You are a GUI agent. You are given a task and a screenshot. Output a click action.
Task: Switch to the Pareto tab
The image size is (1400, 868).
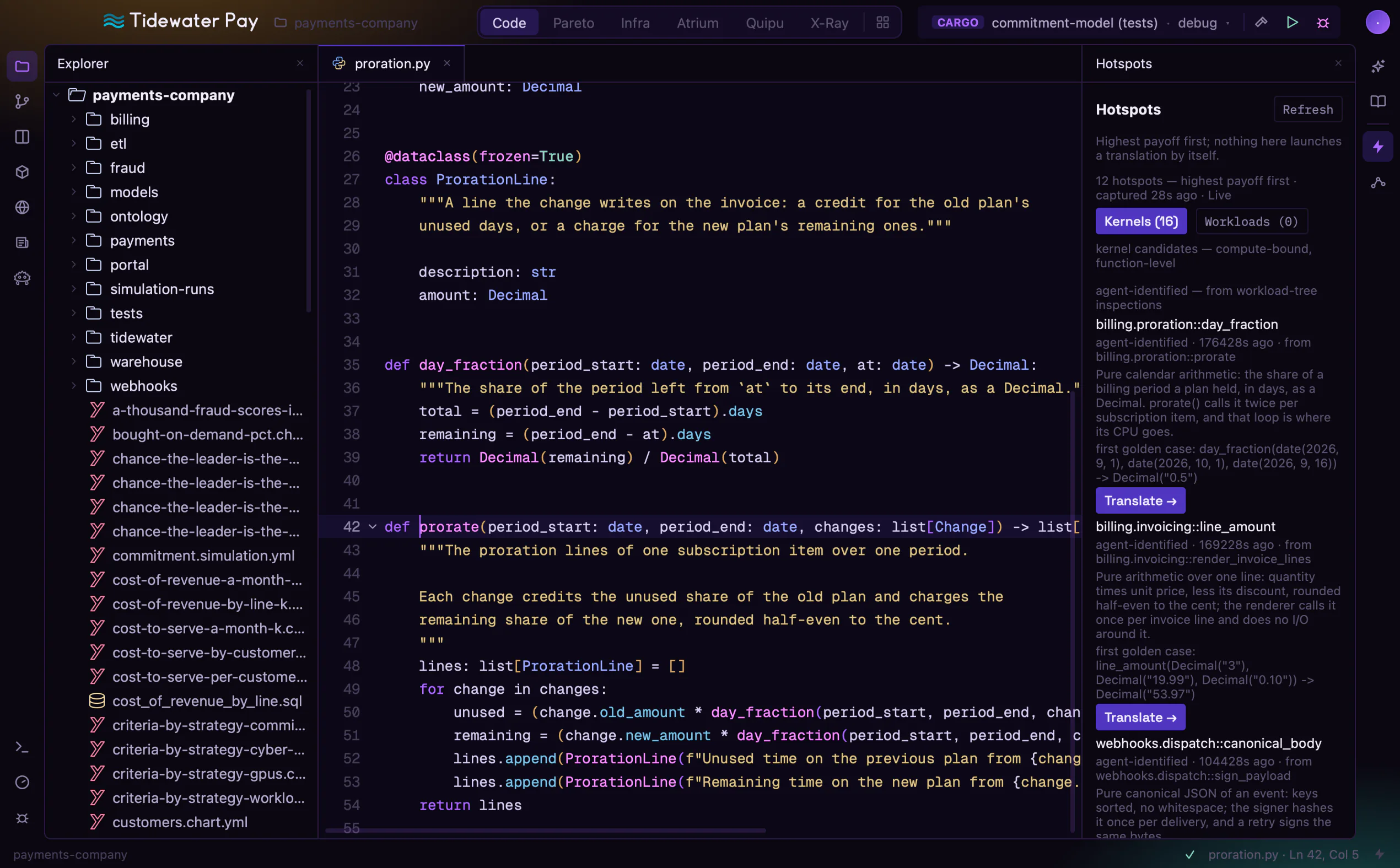573,23
